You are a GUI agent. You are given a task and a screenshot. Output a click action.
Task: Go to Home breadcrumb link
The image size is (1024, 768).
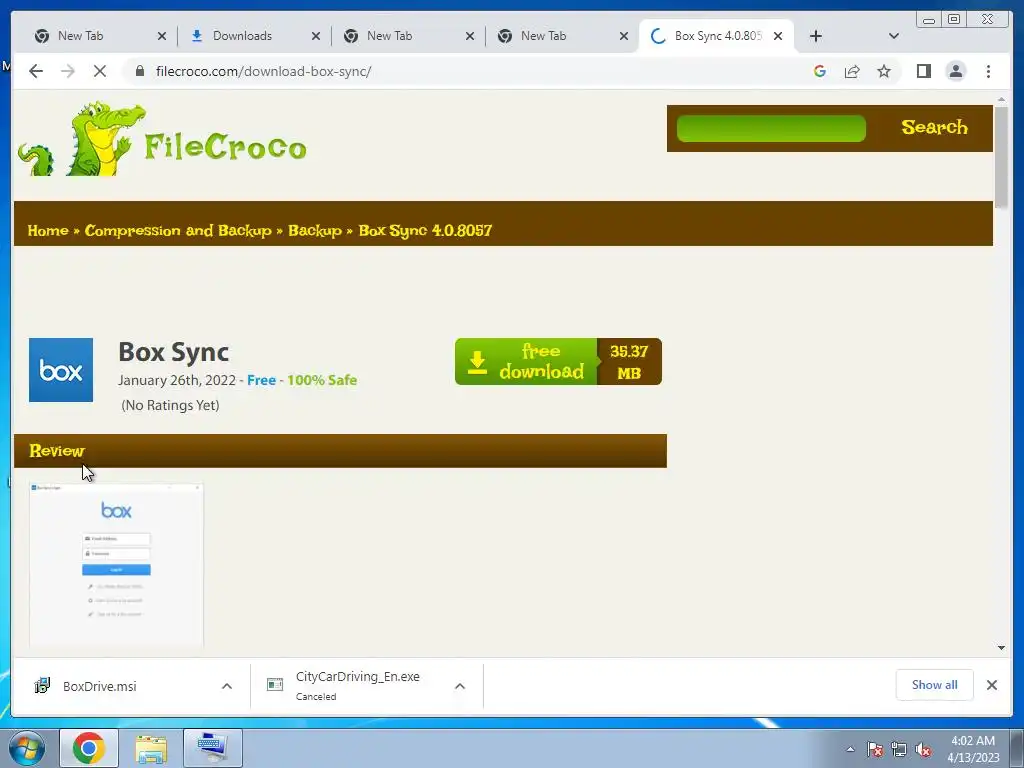coord(48,231)
